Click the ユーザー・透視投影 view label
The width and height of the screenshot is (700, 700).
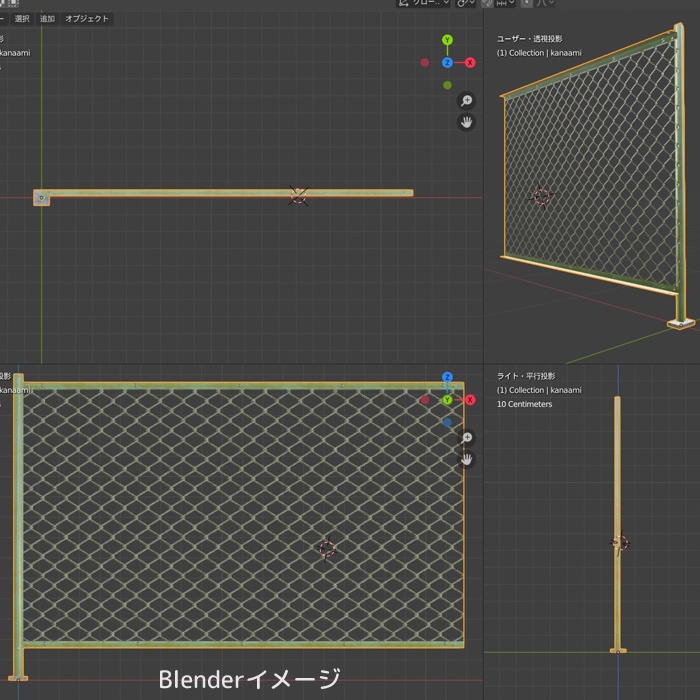[529, 39]
